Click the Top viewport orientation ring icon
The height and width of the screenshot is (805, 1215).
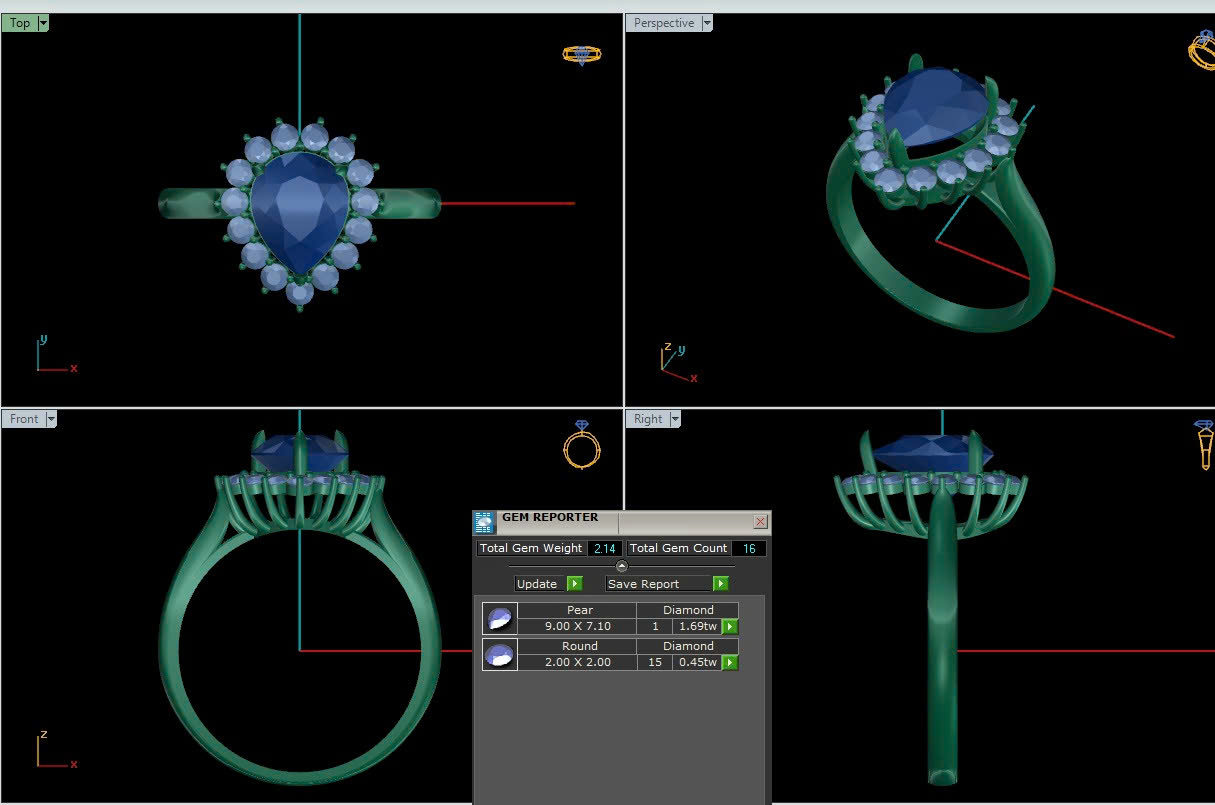tap(581, 54)
